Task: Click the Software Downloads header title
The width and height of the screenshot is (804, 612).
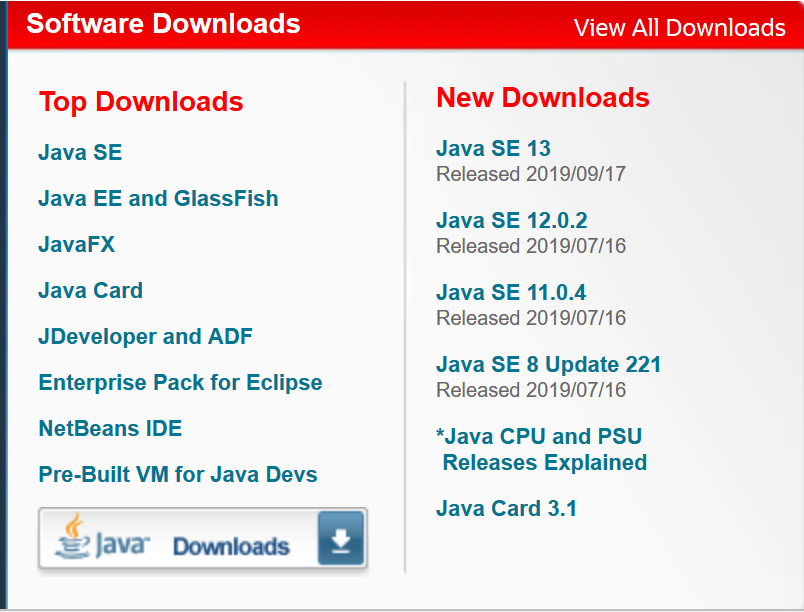Action: 163,24
